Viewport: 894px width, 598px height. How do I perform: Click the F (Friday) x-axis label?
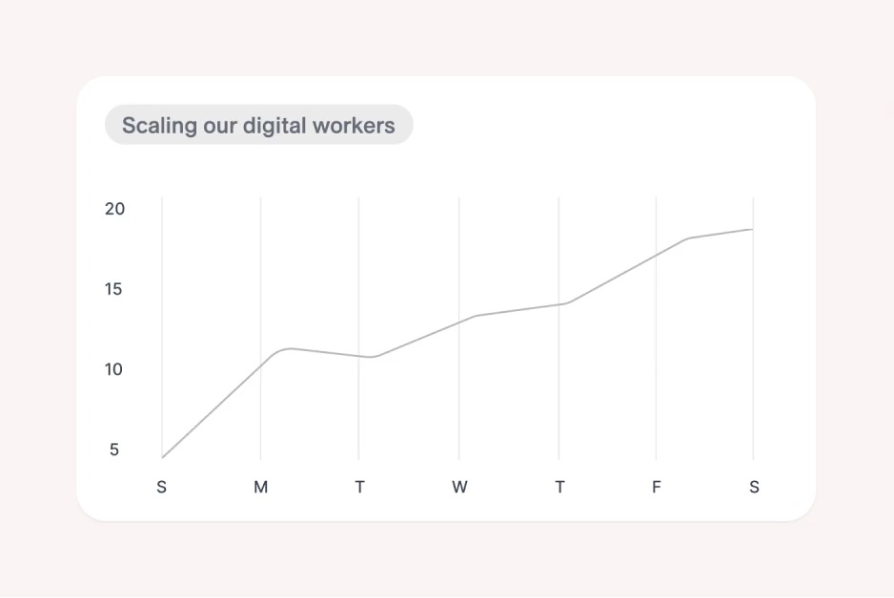coord(656,487)
